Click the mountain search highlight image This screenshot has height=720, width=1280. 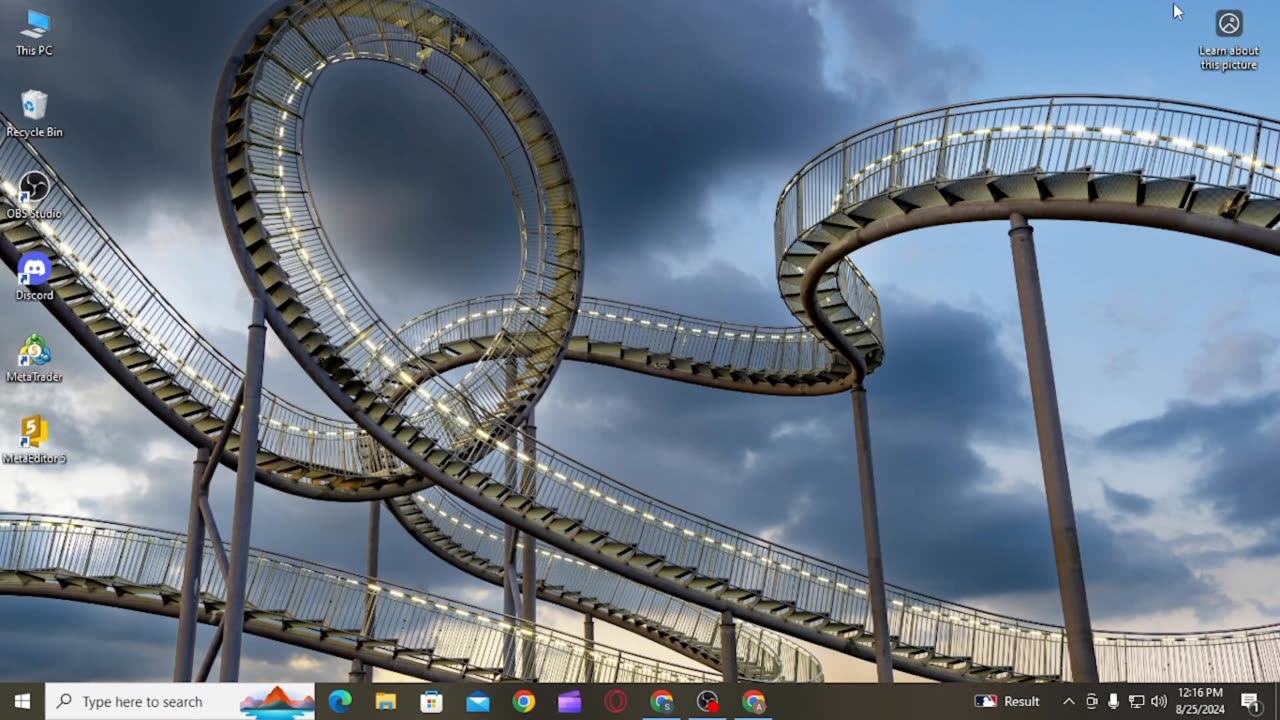277,702
